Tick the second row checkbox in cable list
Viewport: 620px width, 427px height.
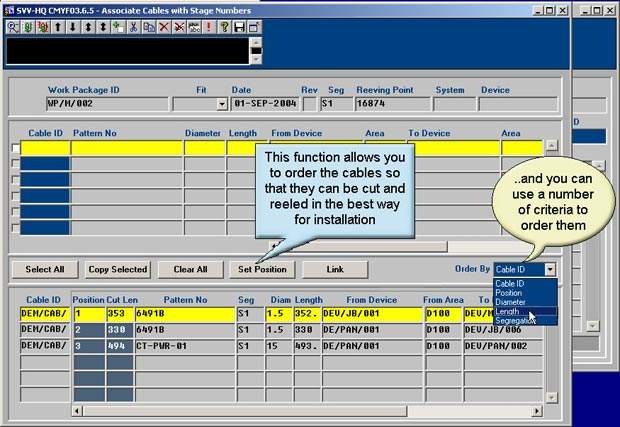coord(15,164)
